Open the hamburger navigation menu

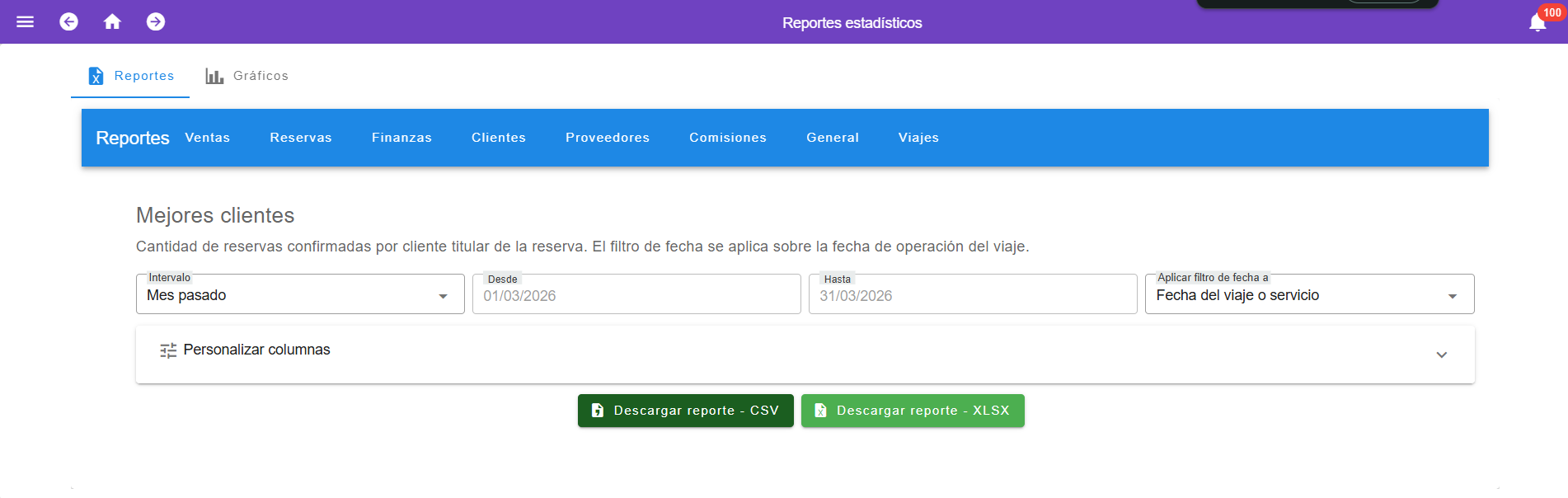26,22
